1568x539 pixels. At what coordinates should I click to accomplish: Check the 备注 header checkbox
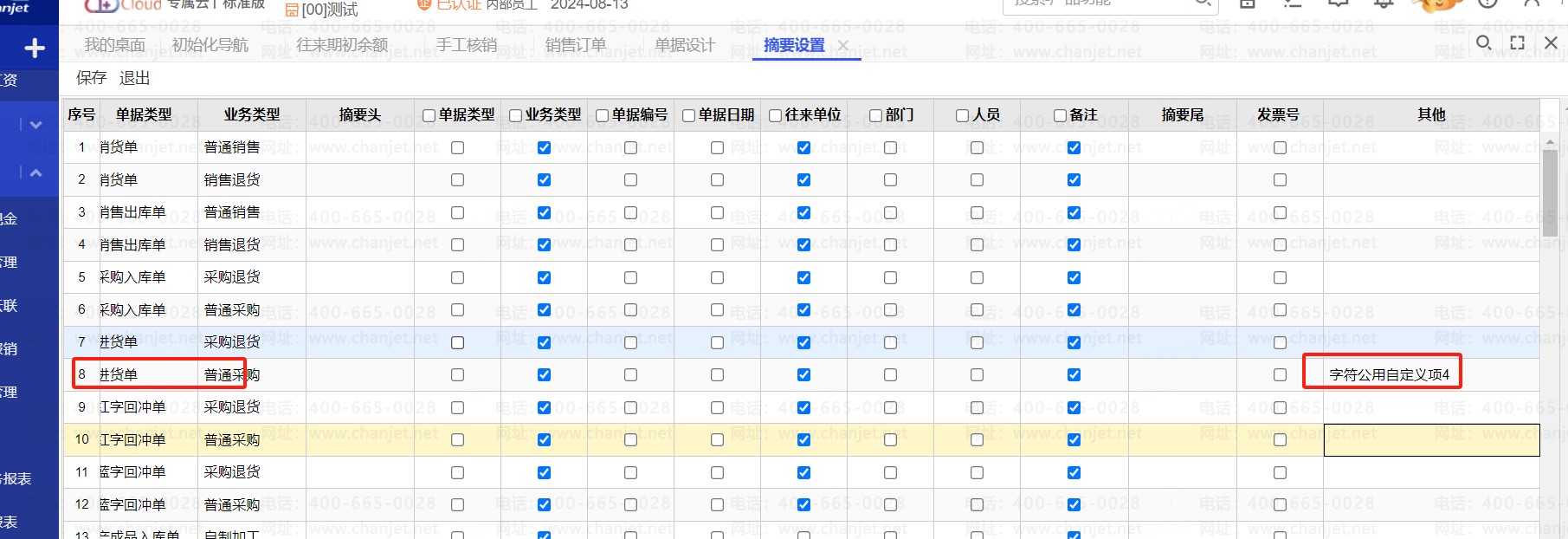[1060, 115]
